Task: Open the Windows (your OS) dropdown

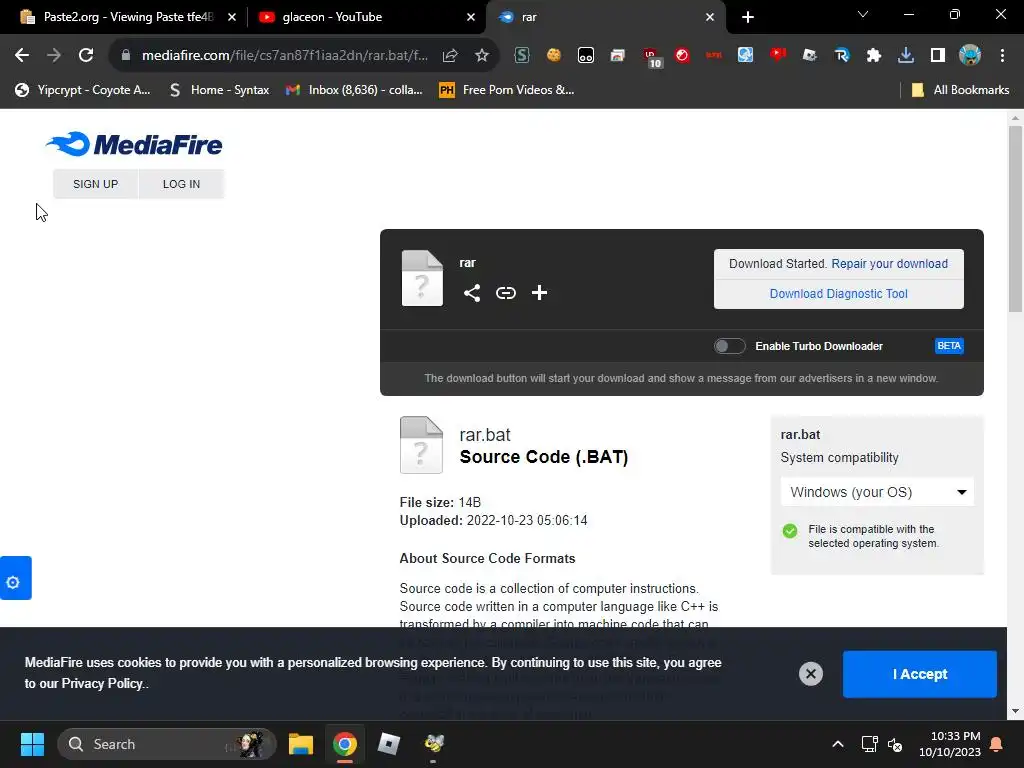Action: [877, 492]
